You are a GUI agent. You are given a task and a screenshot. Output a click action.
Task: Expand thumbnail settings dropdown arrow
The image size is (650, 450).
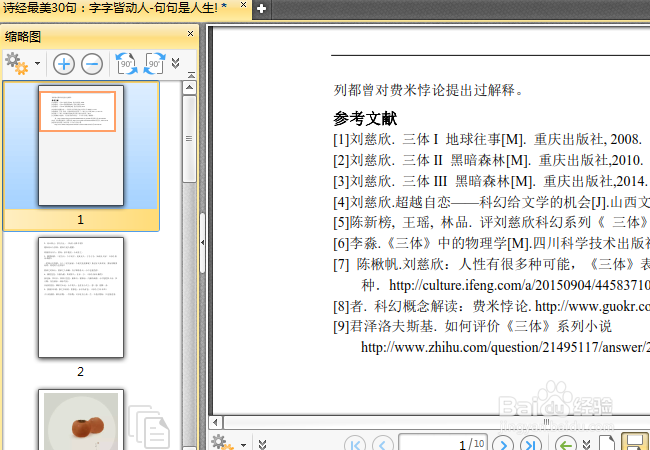click(38, 64)
